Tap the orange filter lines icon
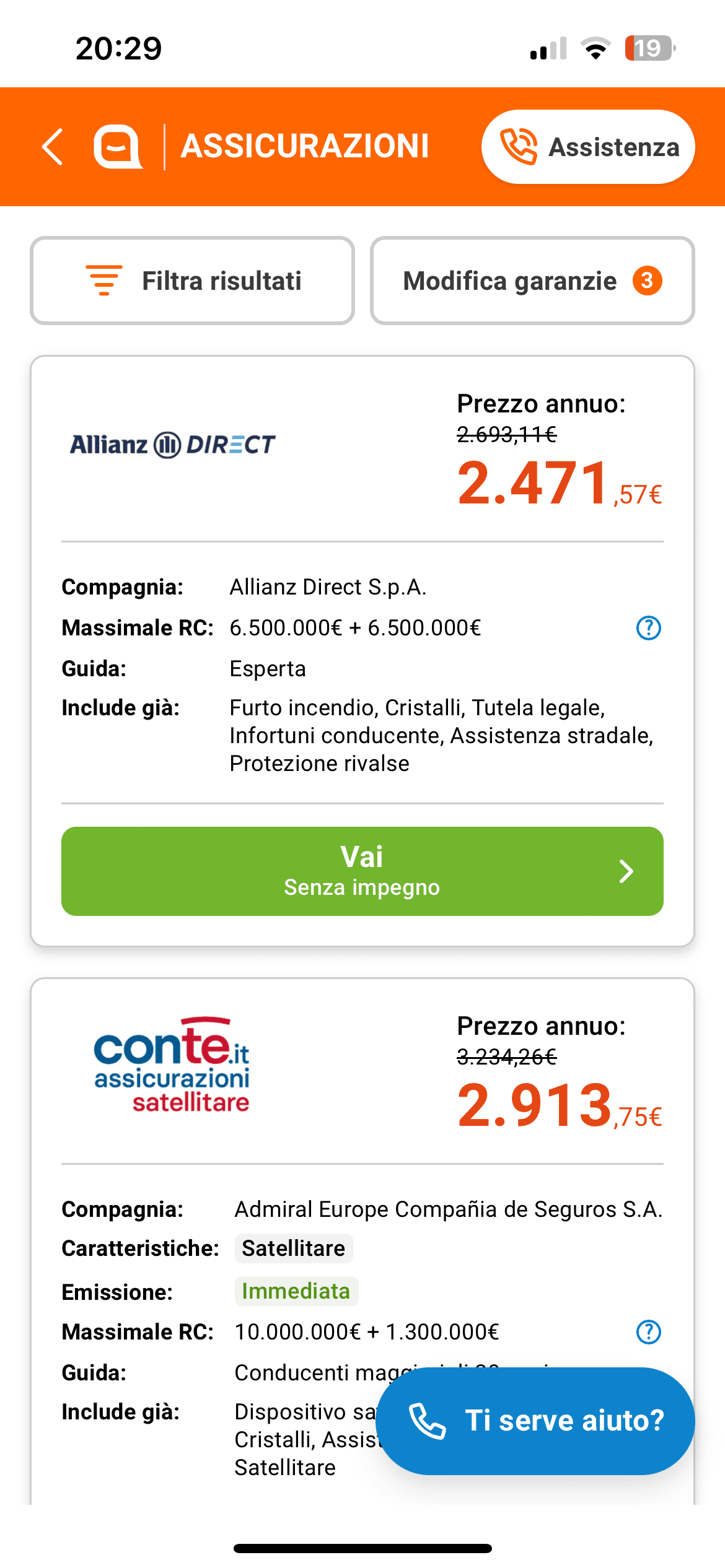 (104, 281)
